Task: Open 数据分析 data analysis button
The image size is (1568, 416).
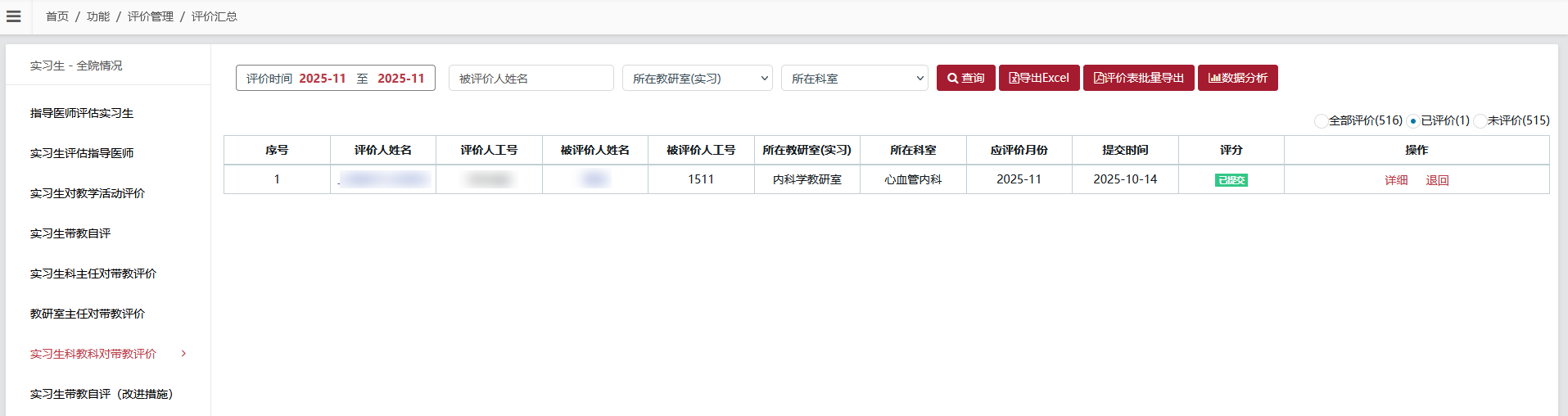Action: [x=1238, y=78]
